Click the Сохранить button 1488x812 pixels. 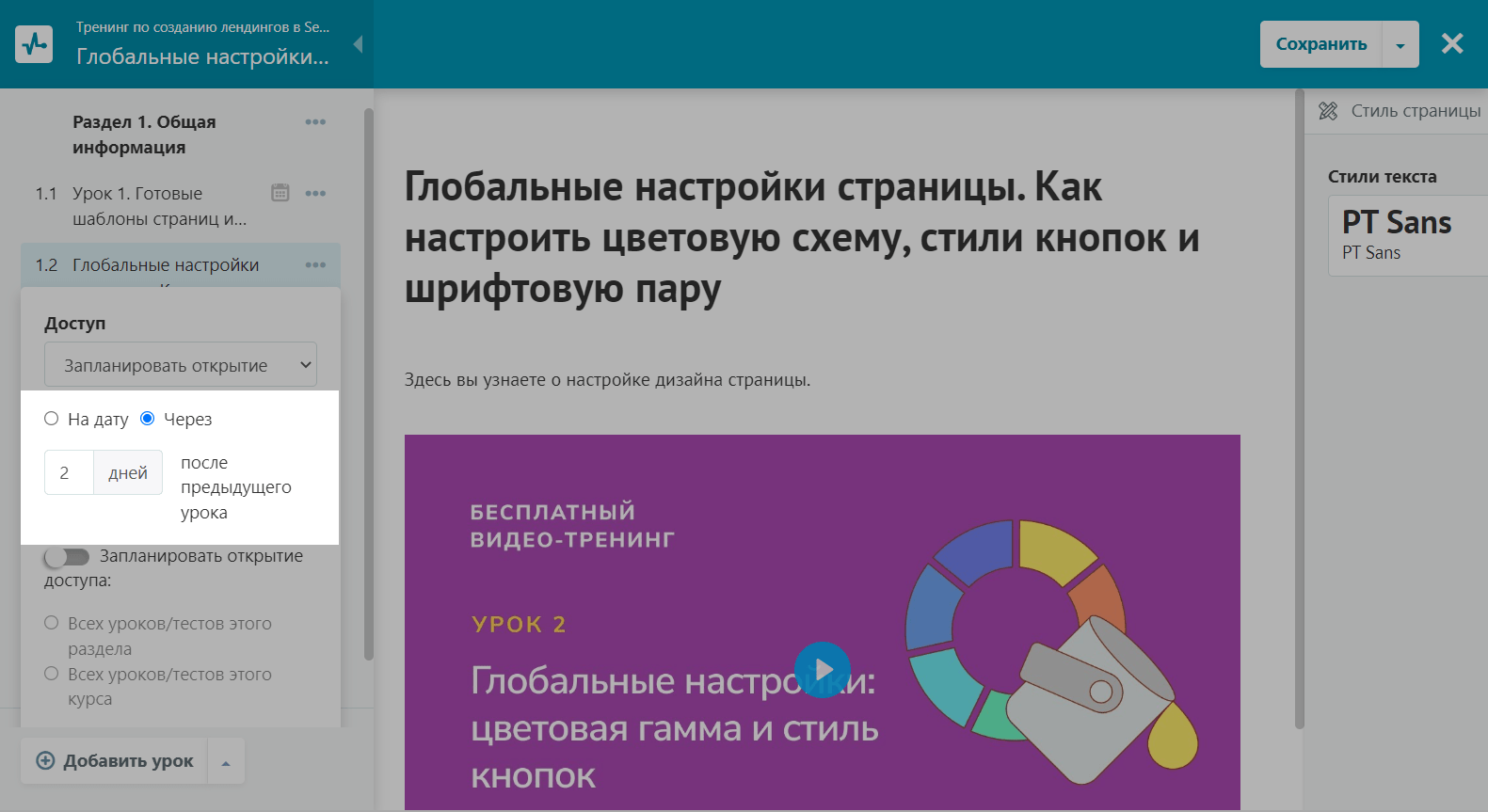(x=1320, y=44)
